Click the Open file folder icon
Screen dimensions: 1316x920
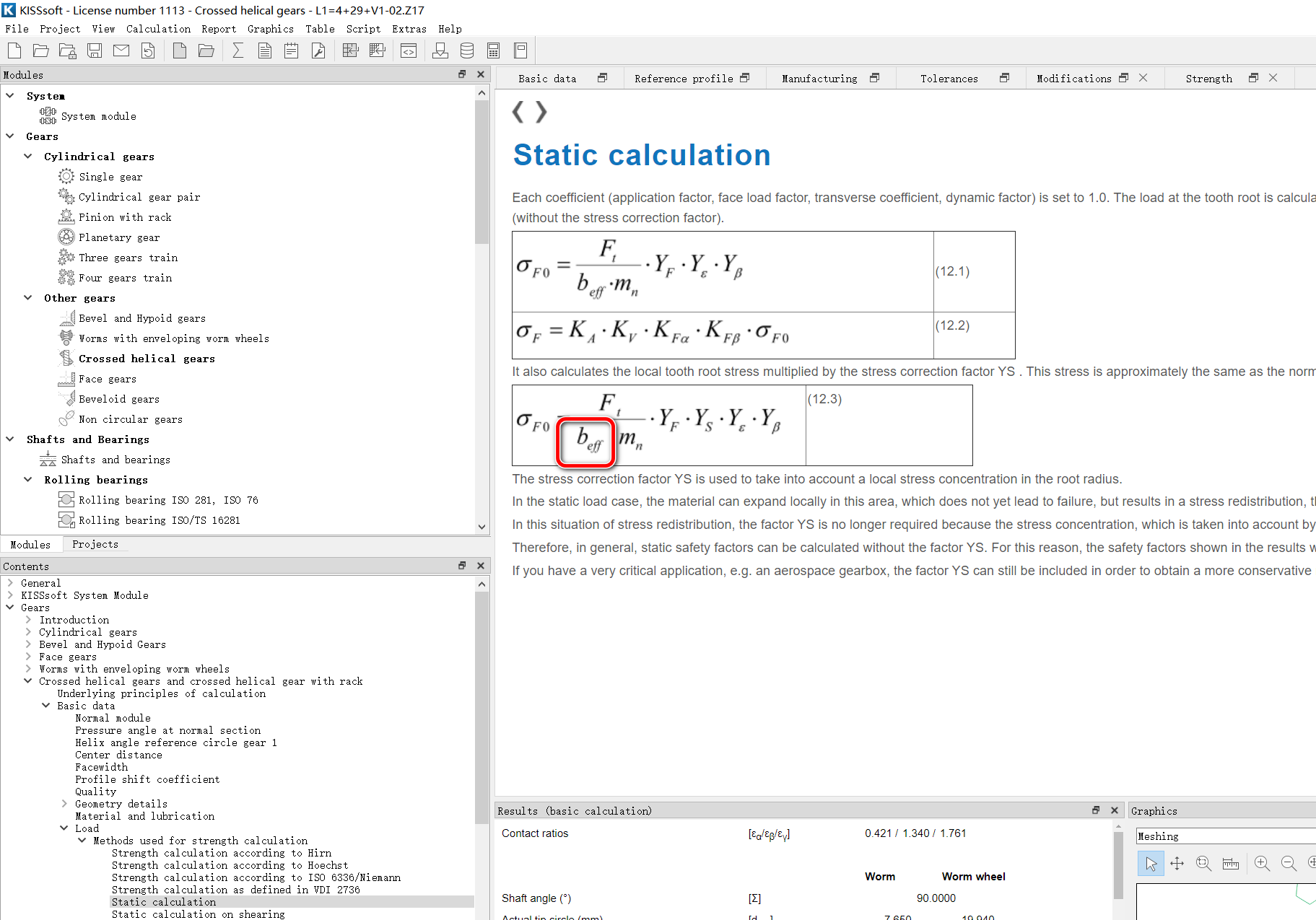coord(41,51)
